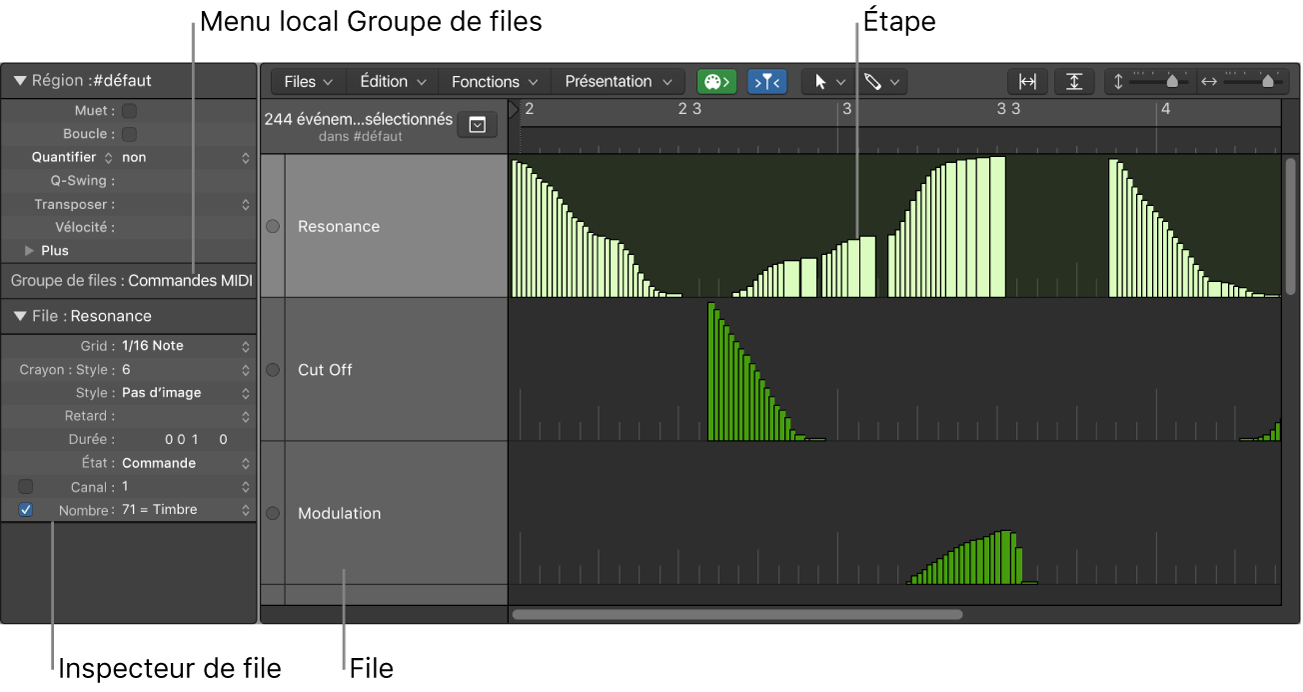The height and width of the screenshot is (692, 1303).
Task: Open the Présentation menu
Action: (618, 82)
